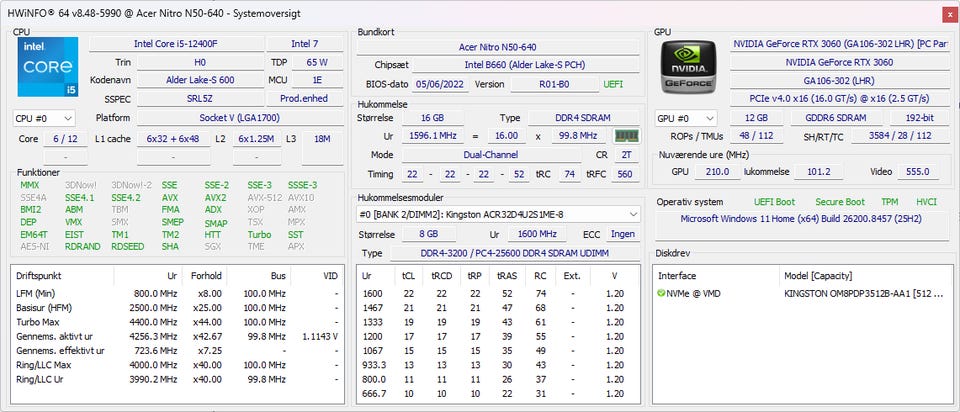Open the GPU #0 selector dropdown
Viewport: 960px width, 412px height.
point(686,118)
